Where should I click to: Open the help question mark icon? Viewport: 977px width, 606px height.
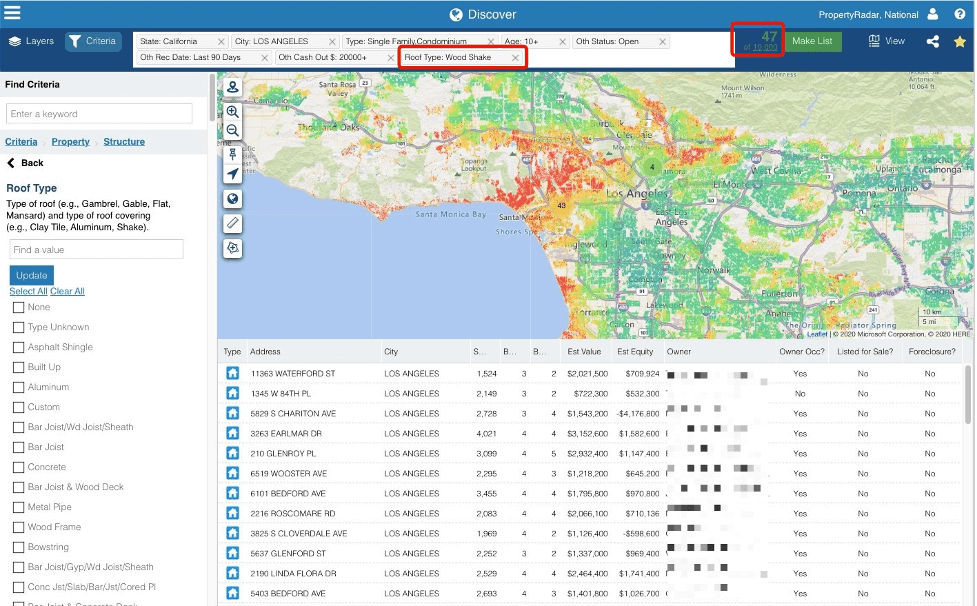tap(960, 14)
